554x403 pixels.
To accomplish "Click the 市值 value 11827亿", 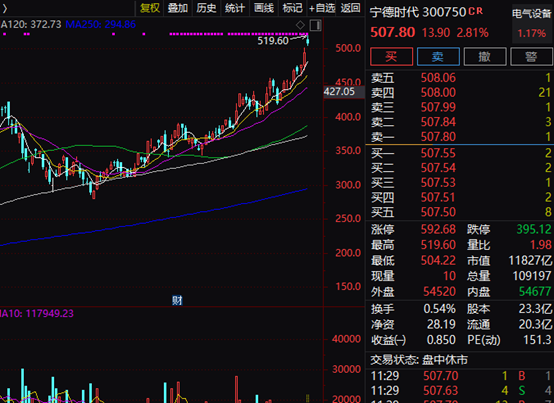I will pyautogui.click(x=530, y=261).
